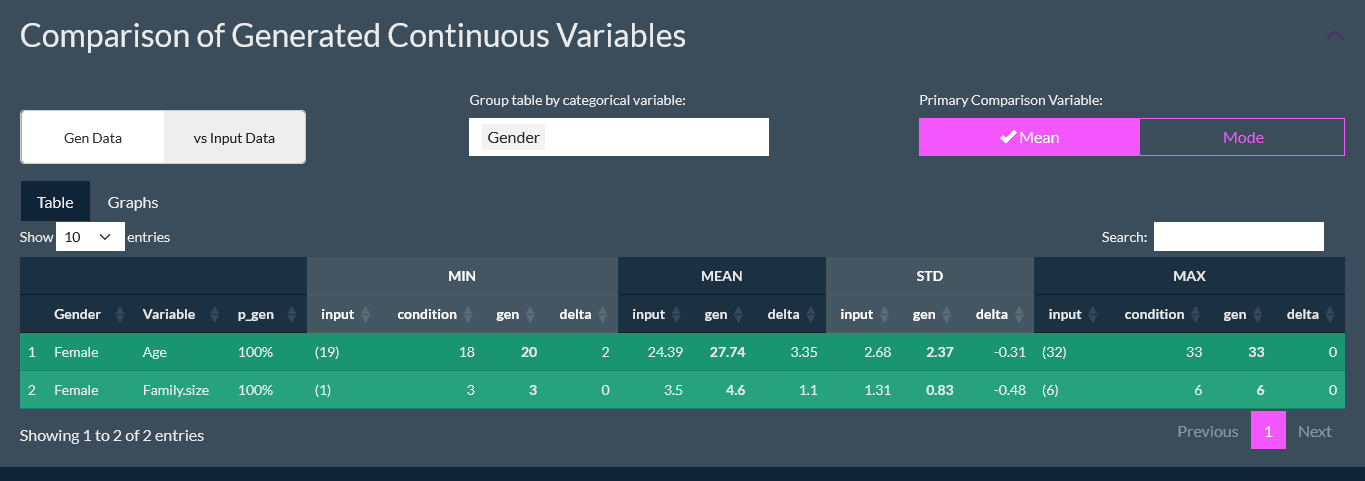Open the Show entries count dropdown
Image resolution: width=1365 pixels, height=481 pixels.
tap(90, 237)
